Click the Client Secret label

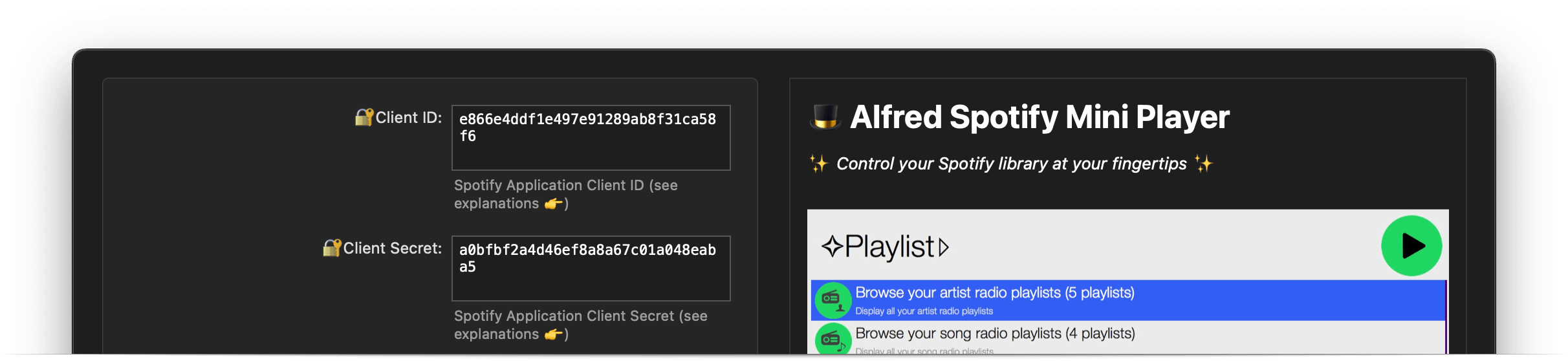(x=393, y=248)
